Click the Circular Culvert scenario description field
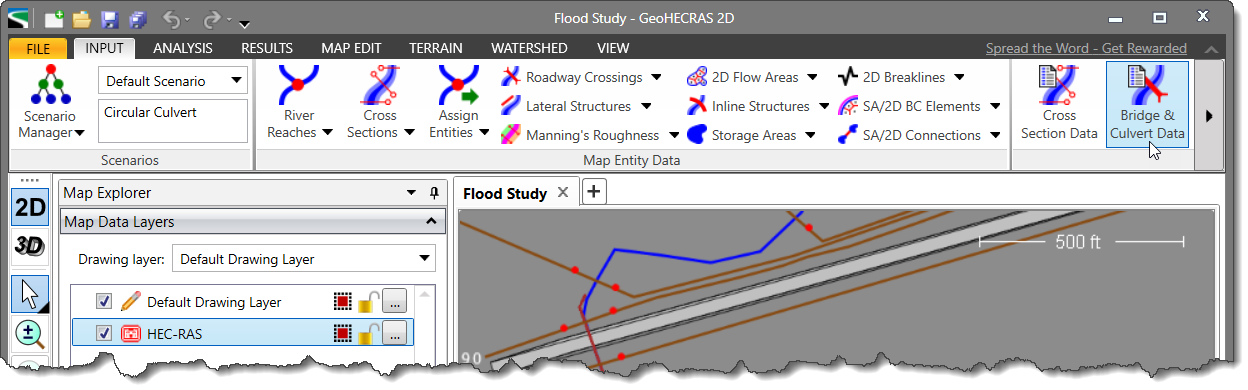Viewport: 1248px width, 390px height. click(x=173, y=120)
